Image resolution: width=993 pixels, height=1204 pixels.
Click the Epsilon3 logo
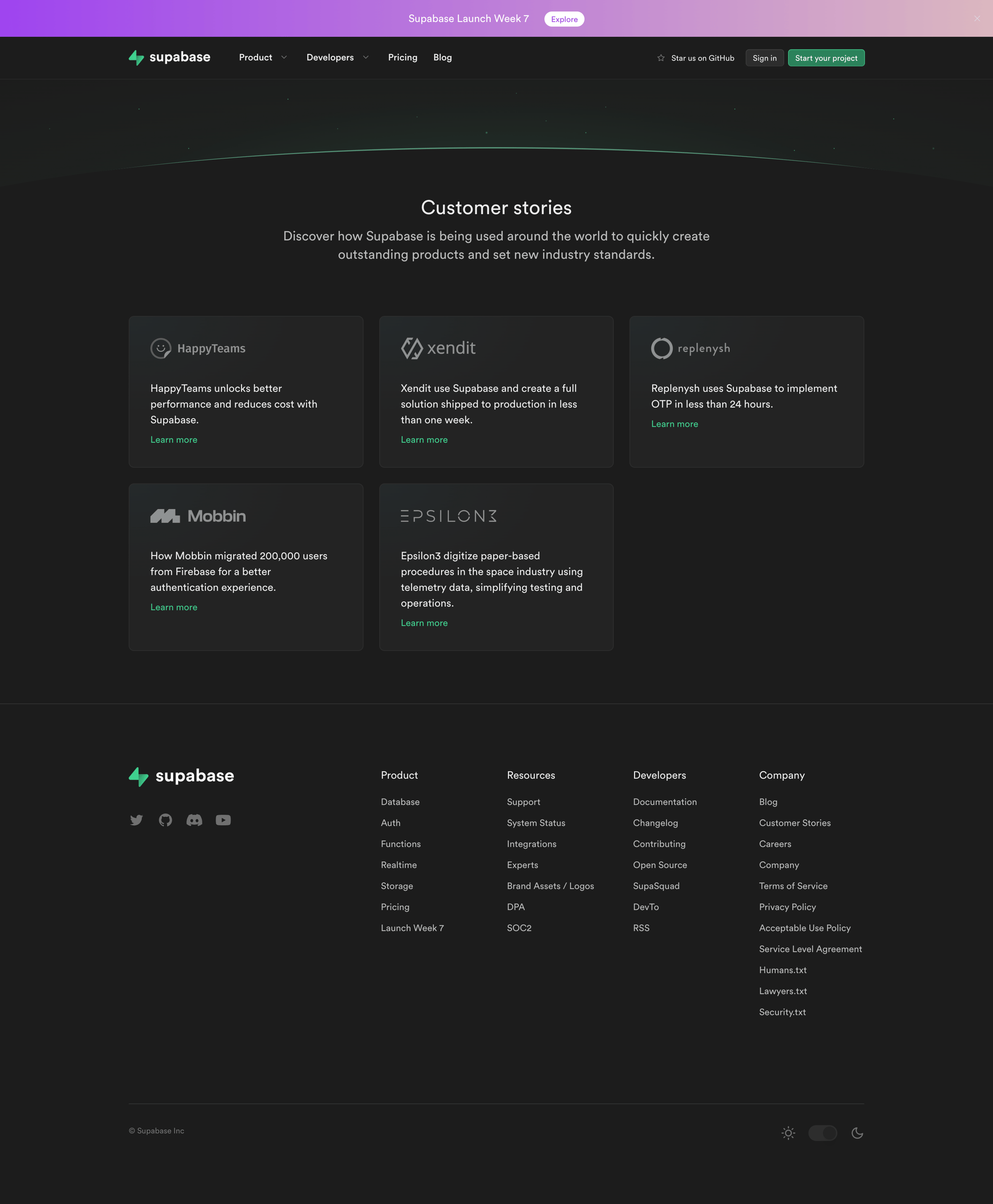(449, 516)
